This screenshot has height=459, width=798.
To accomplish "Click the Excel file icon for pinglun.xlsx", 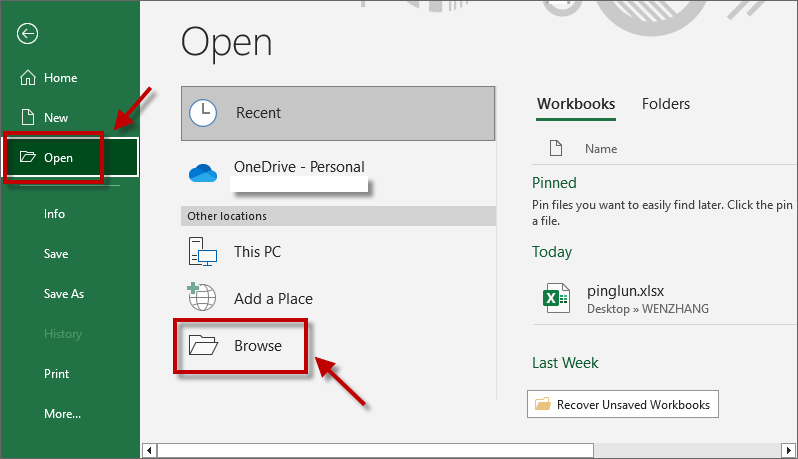I will (556, 298).
